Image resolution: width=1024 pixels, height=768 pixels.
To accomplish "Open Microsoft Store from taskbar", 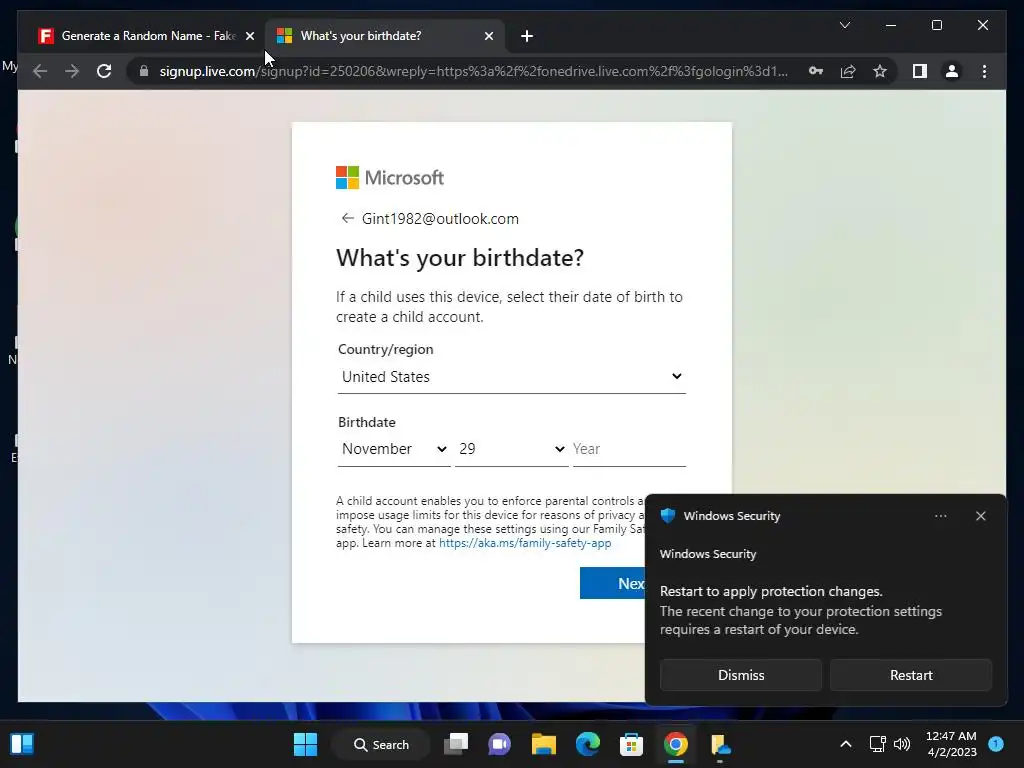I will point(632,744).
